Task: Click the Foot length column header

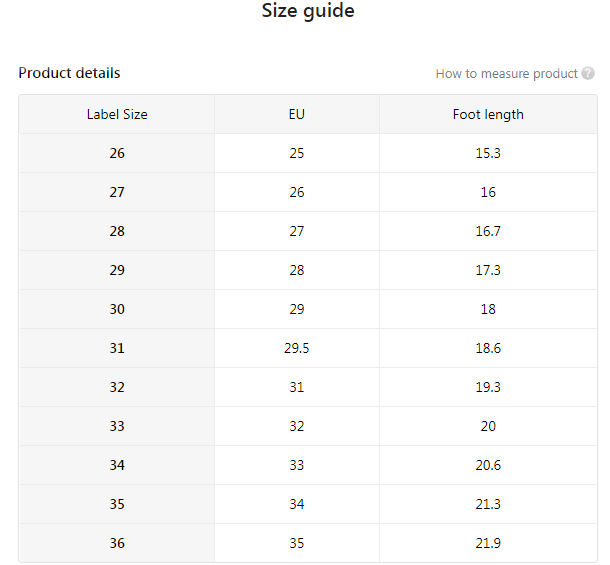Action: (x=488, y=115)
